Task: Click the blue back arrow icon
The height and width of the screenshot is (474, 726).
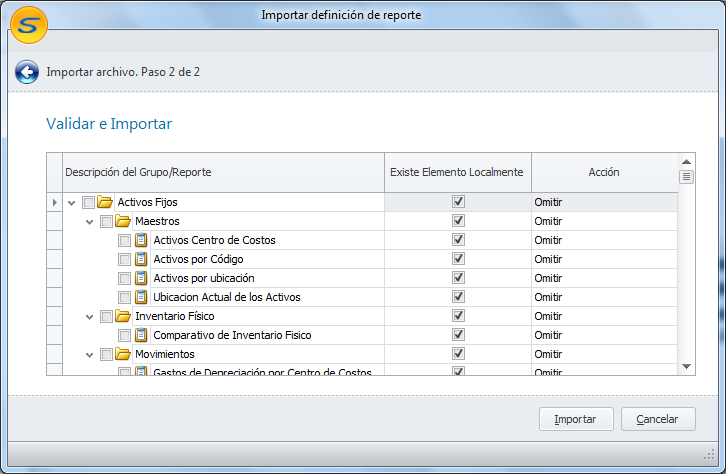Action: click(27, 72)
